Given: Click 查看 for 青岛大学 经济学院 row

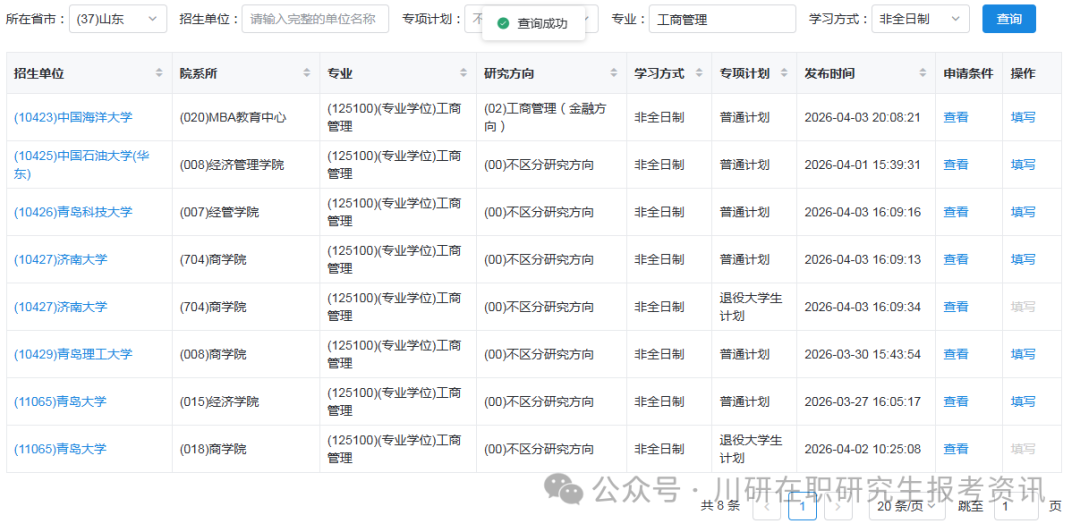Looking at the screenshot, I should (955, 402).
